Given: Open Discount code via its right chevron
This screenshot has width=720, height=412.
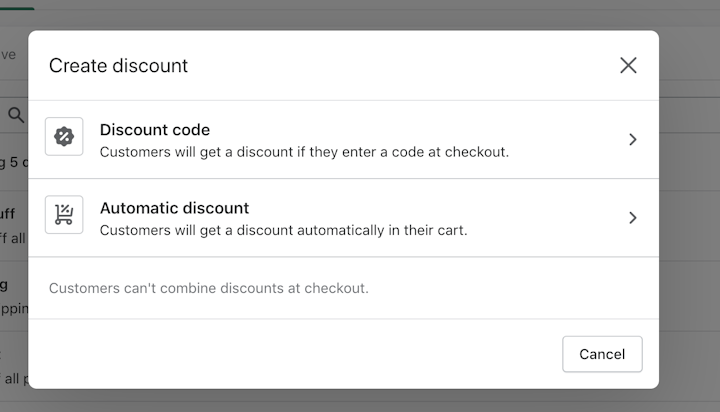Looking at the screenshot, I should pyautogui.click(x=633, y=139).
